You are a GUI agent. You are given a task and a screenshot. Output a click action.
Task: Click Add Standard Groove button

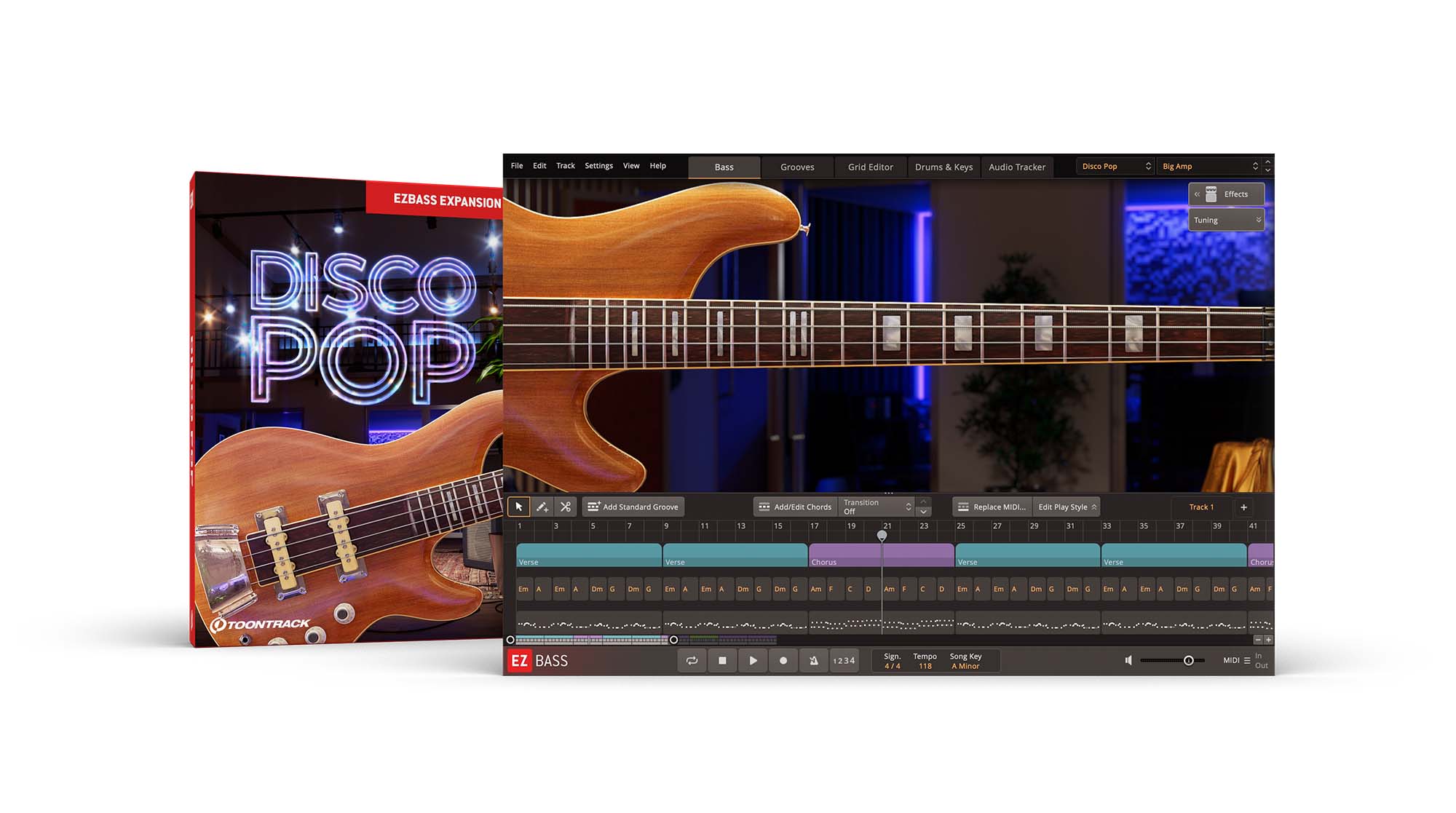633,507
